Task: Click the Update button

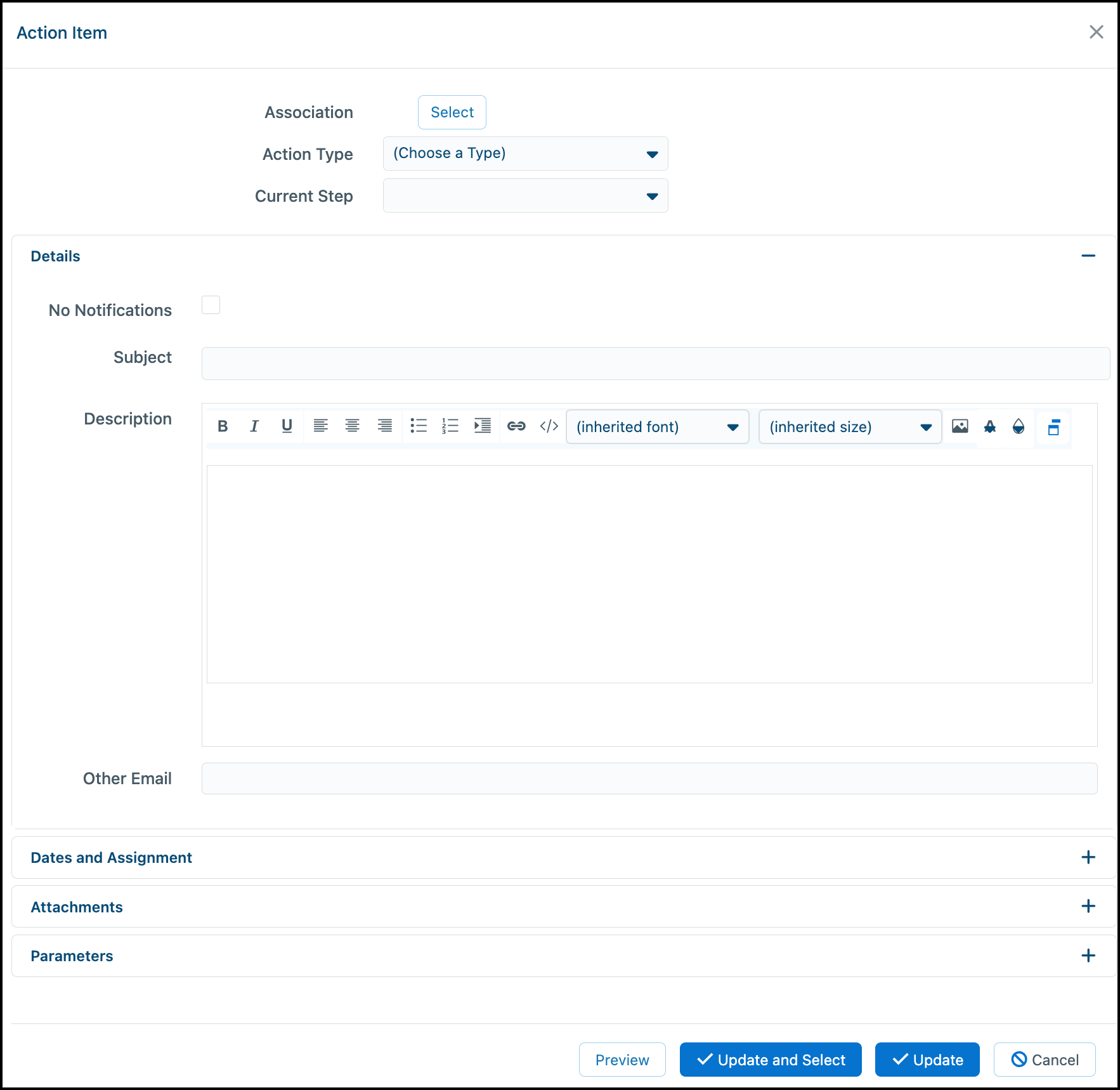Action: tap(927, 1060)
